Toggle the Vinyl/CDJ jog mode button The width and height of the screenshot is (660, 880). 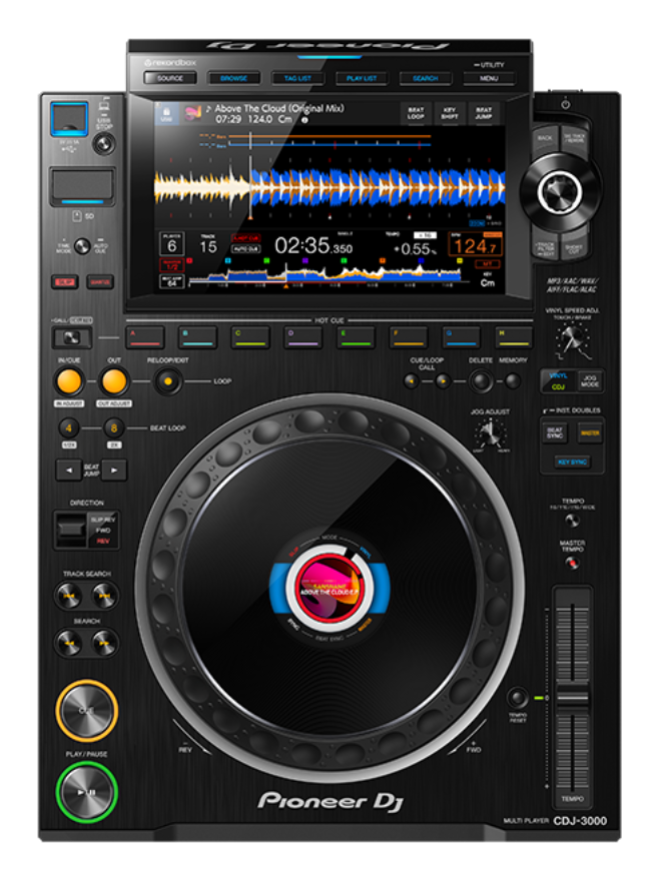(x=557, y=381)
